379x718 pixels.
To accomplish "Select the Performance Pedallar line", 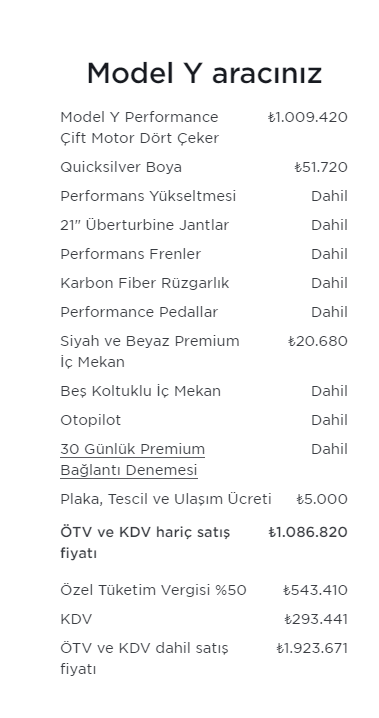I will (x=204, y=312).
